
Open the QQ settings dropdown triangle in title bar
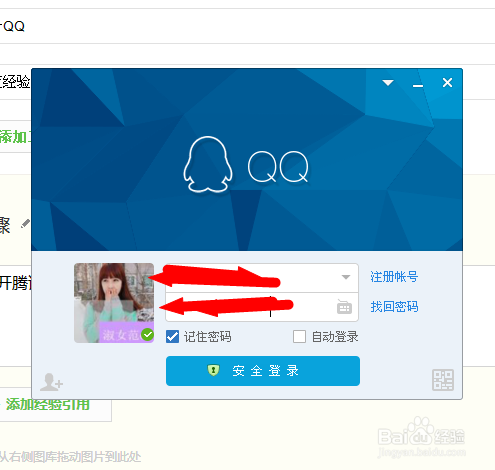[x=388, y=83]
